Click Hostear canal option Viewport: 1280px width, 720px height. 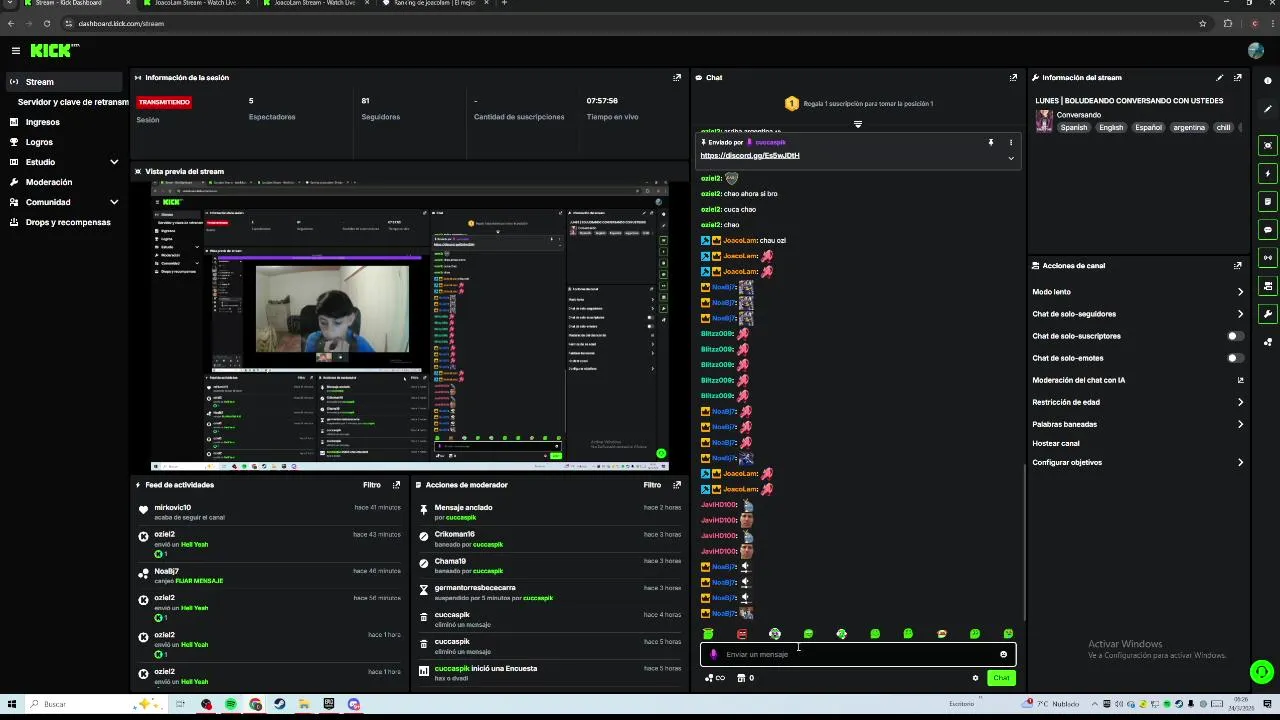(x=1056, y=443)
